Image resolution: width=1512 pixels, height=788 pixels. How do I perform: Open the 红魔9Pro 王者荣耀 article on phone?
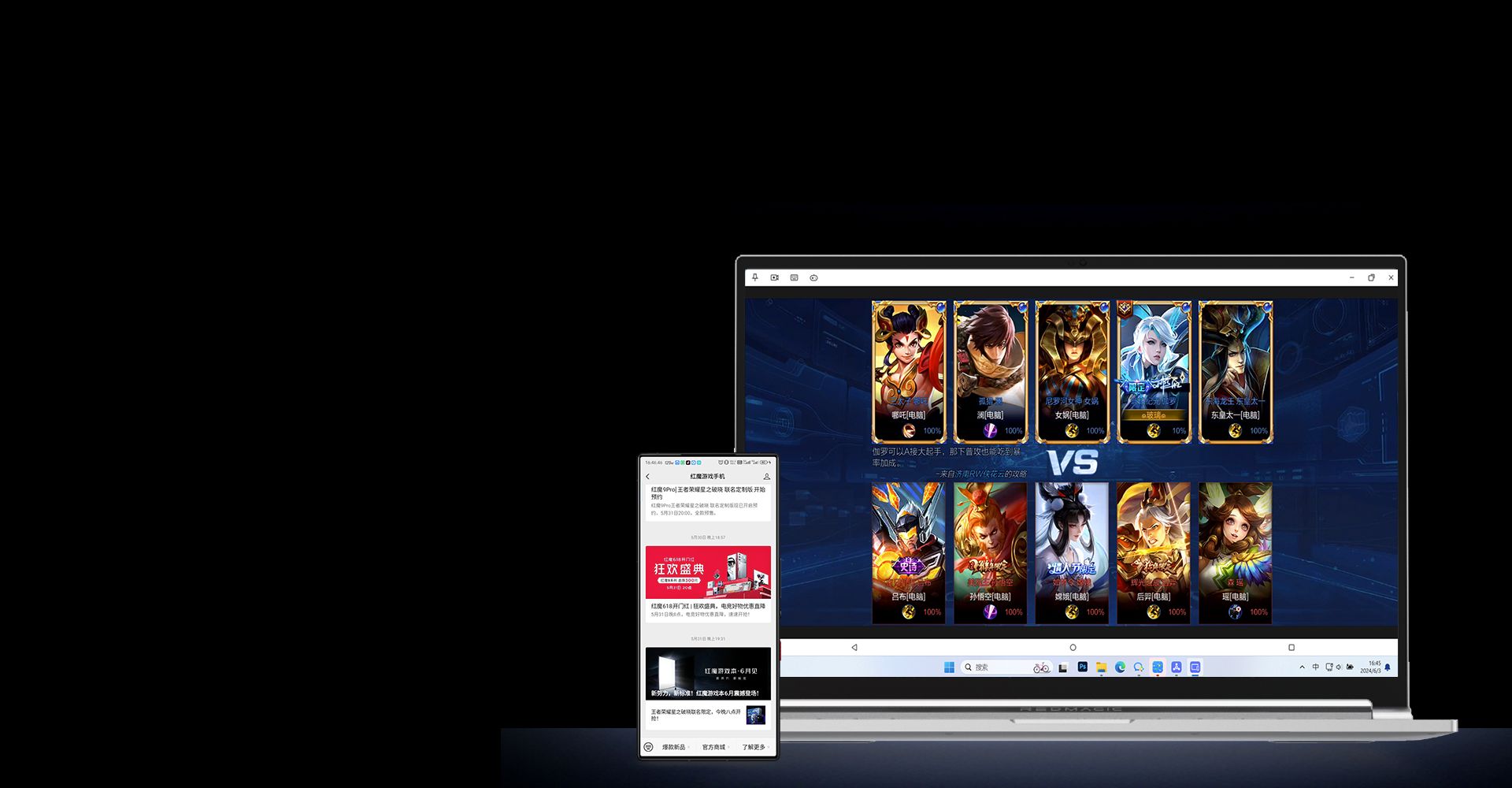(x=708, y=501)
